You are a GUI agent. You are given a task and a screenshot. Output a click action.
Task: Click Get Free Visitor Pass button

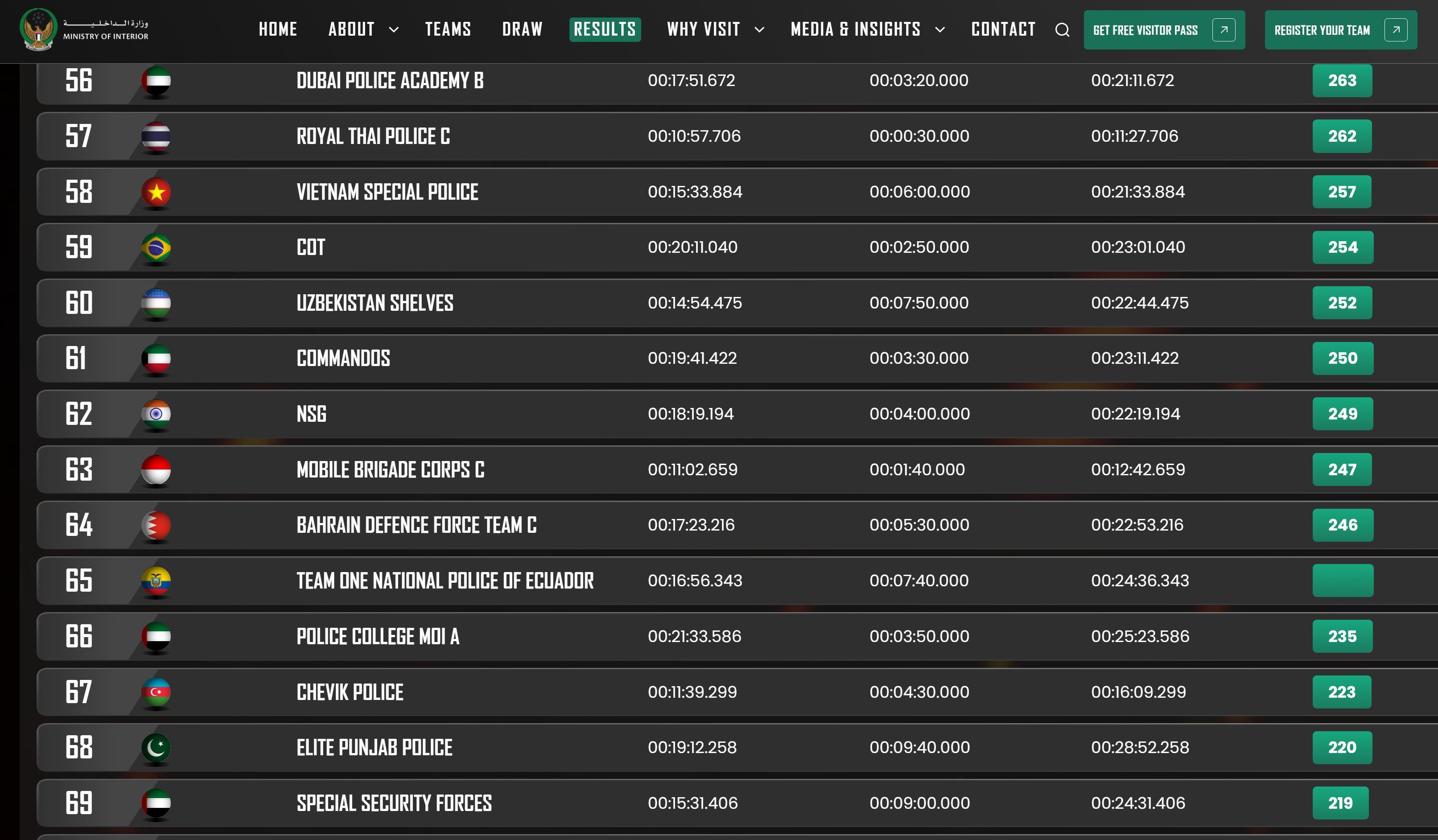pyautogui.click(x=1145, y=30)
